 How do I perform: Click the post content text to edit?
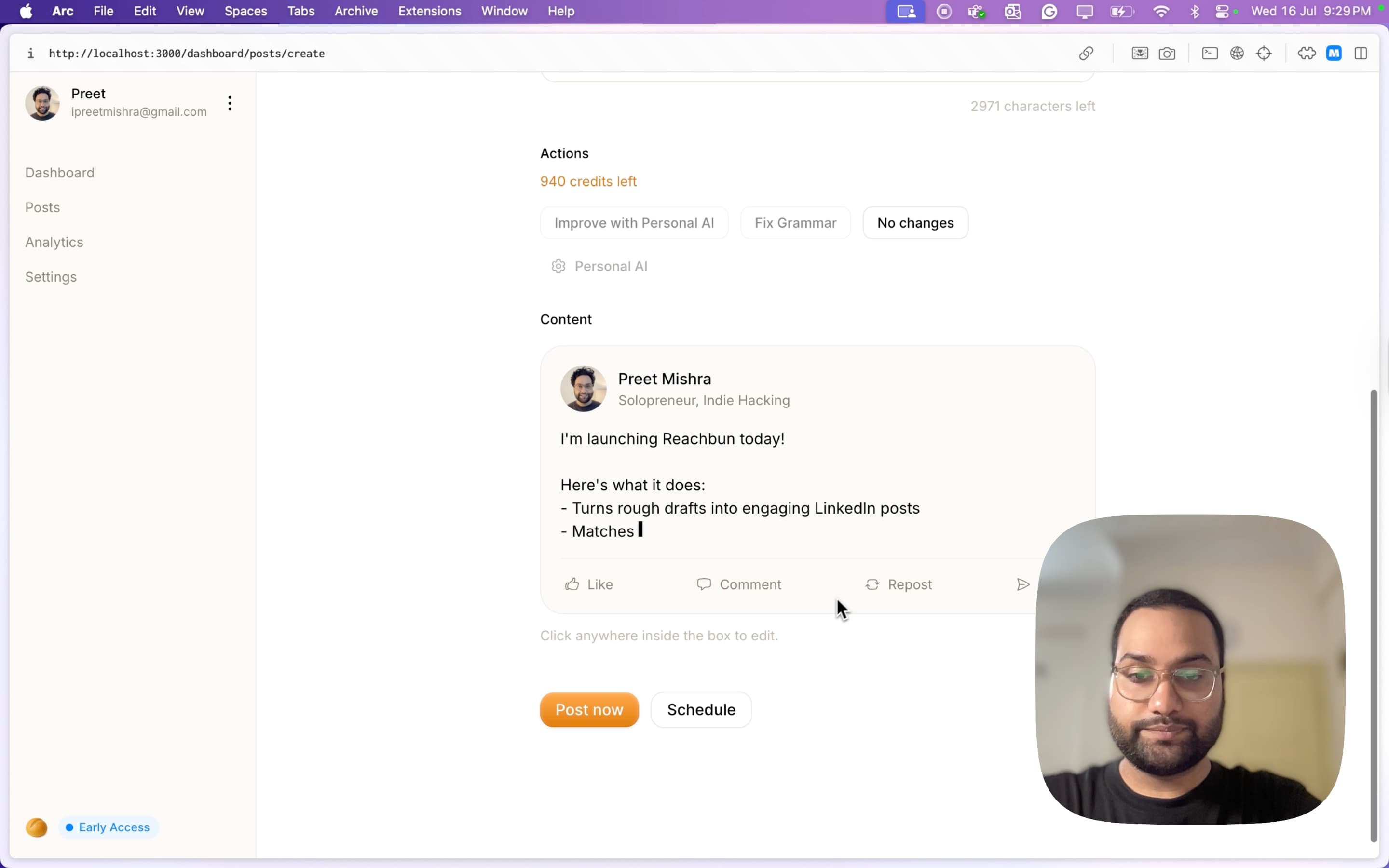point(740,485)
